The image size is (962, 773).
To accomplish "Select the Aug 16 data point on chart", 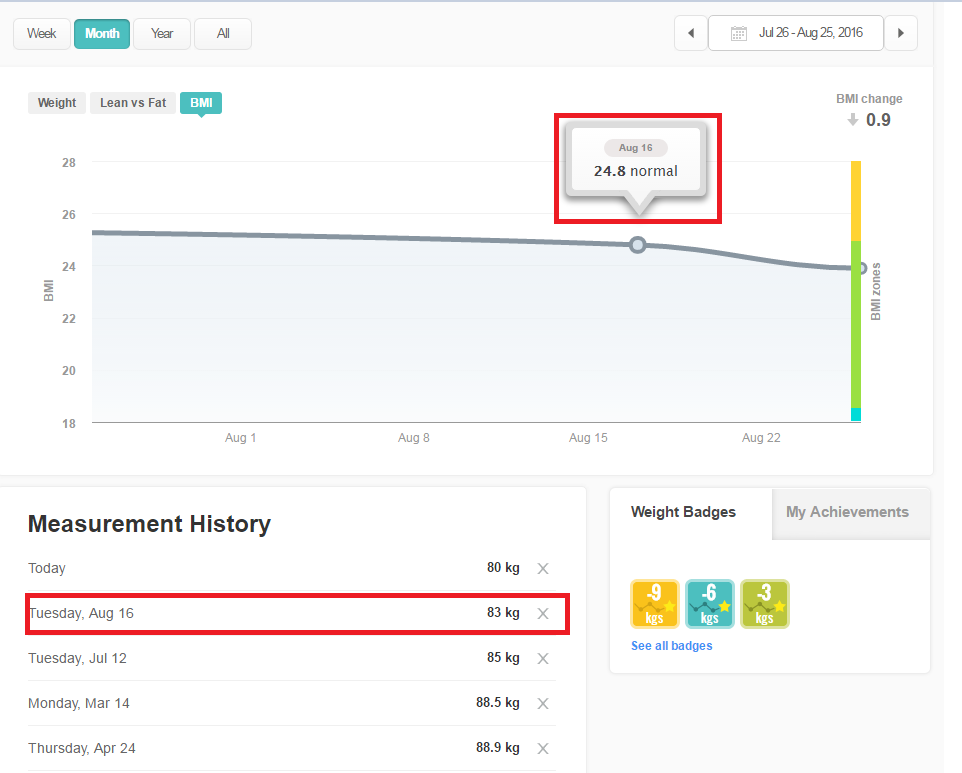I will tap(637, 245).
